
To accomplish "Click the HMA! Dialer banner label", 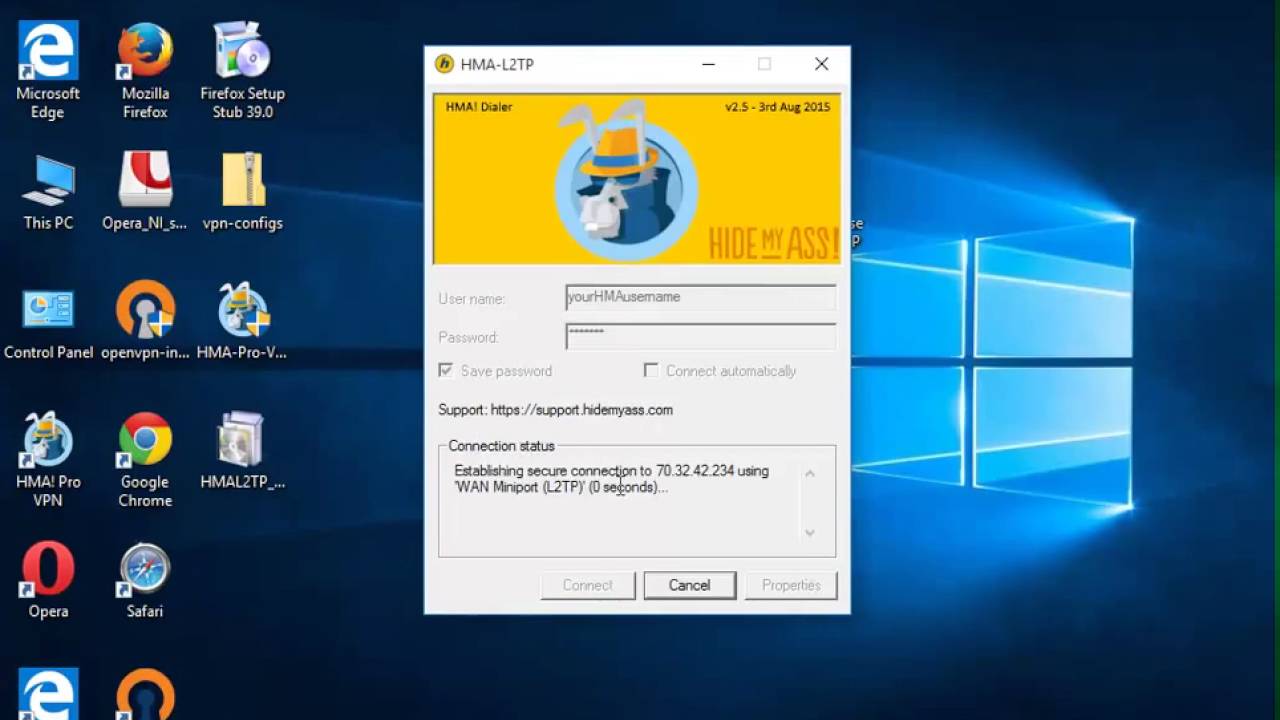I will (x=478, y=107).
